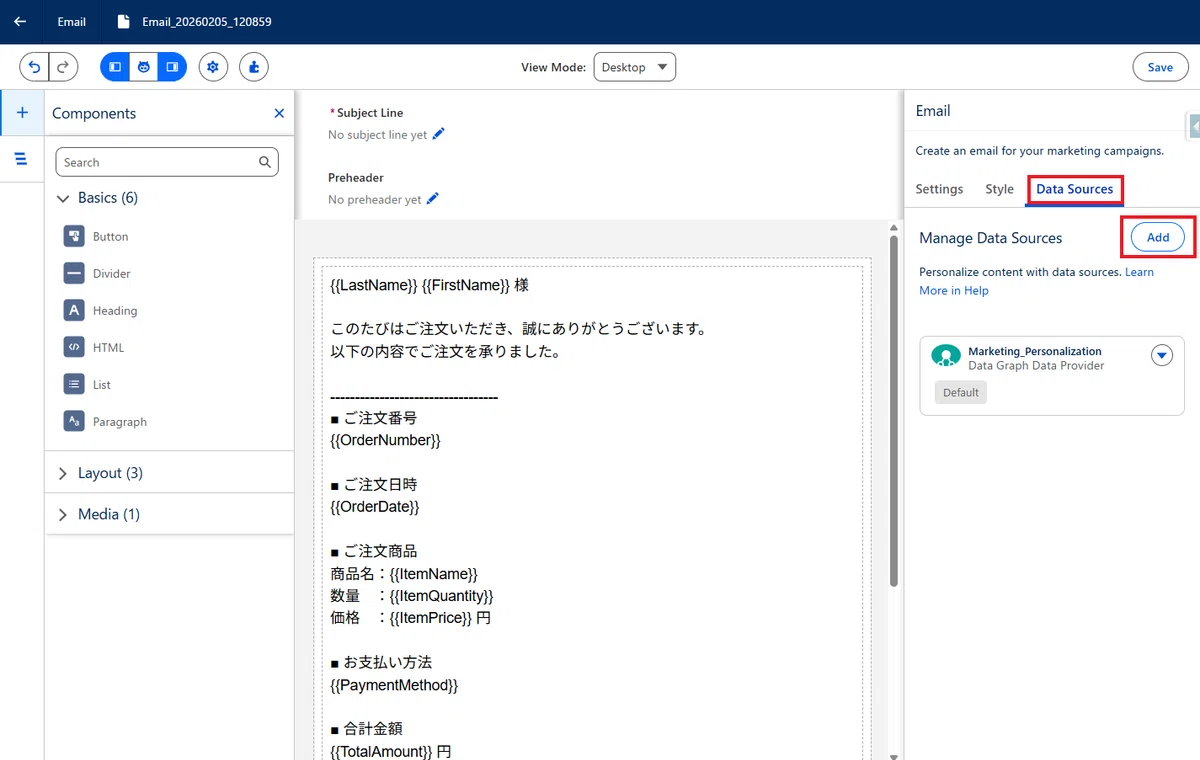Open Marketing_Personalization dropdown arrow
Viewport: 1200px width, 760px height.
point(1161,355)
